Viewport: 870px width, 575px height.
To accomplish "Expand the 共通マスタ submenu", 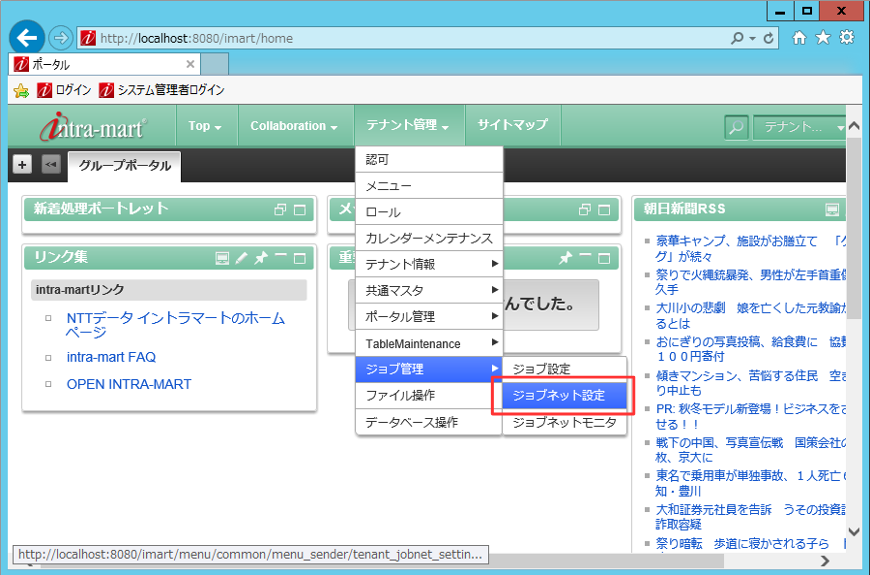I will click(x=429, y=290).
